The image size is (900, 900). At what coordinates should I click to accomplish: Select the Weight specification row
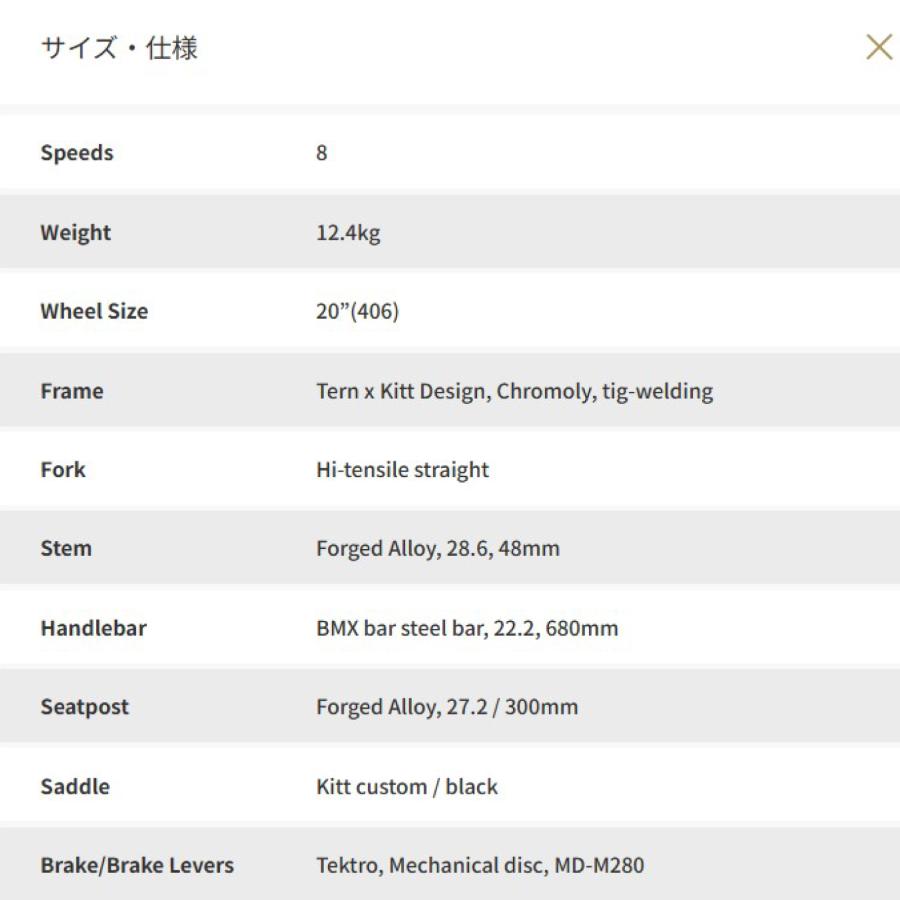pos(75,232)
